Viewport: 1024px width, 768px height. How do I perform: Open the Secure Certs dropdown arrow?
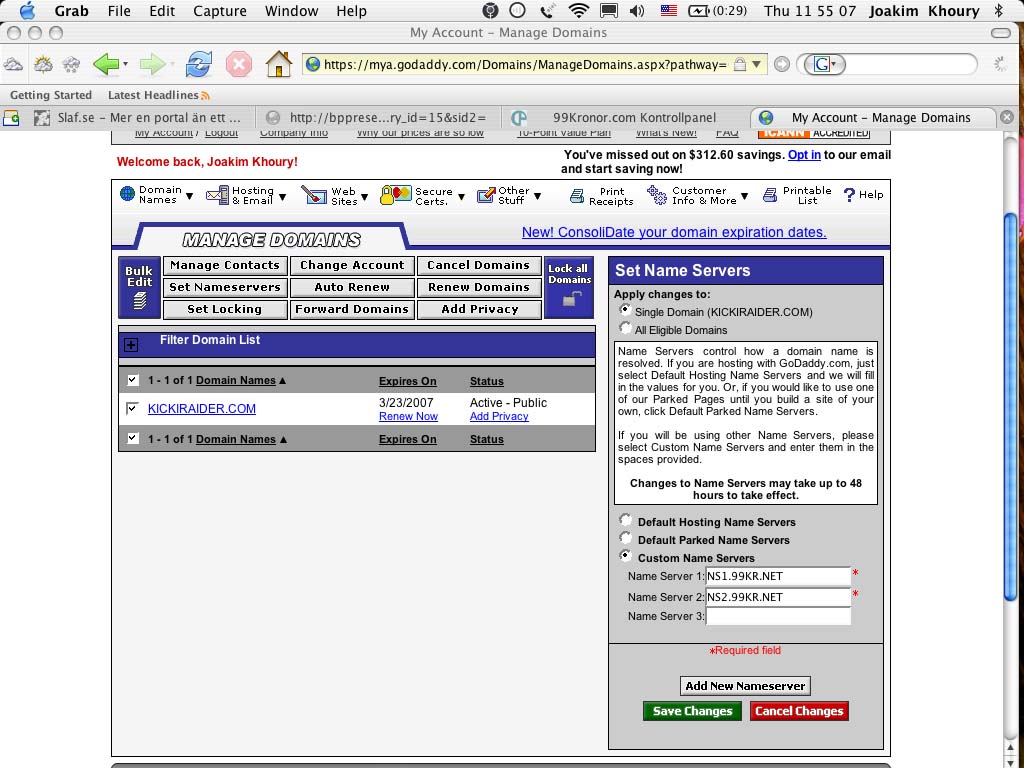coord(461,197)
